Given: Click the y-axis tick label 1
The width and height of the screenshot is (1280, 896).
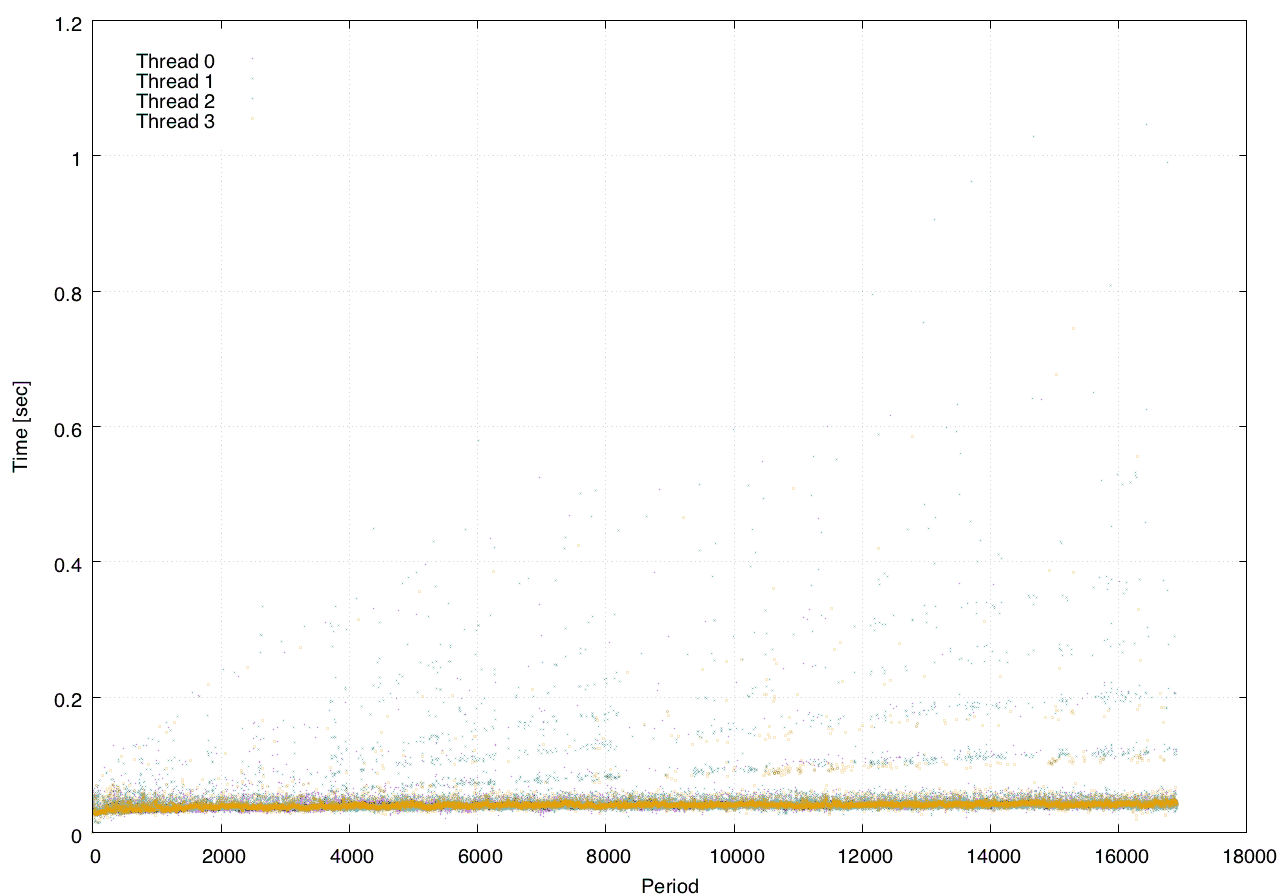Looking at the screenshot, I should coord(76,156).
